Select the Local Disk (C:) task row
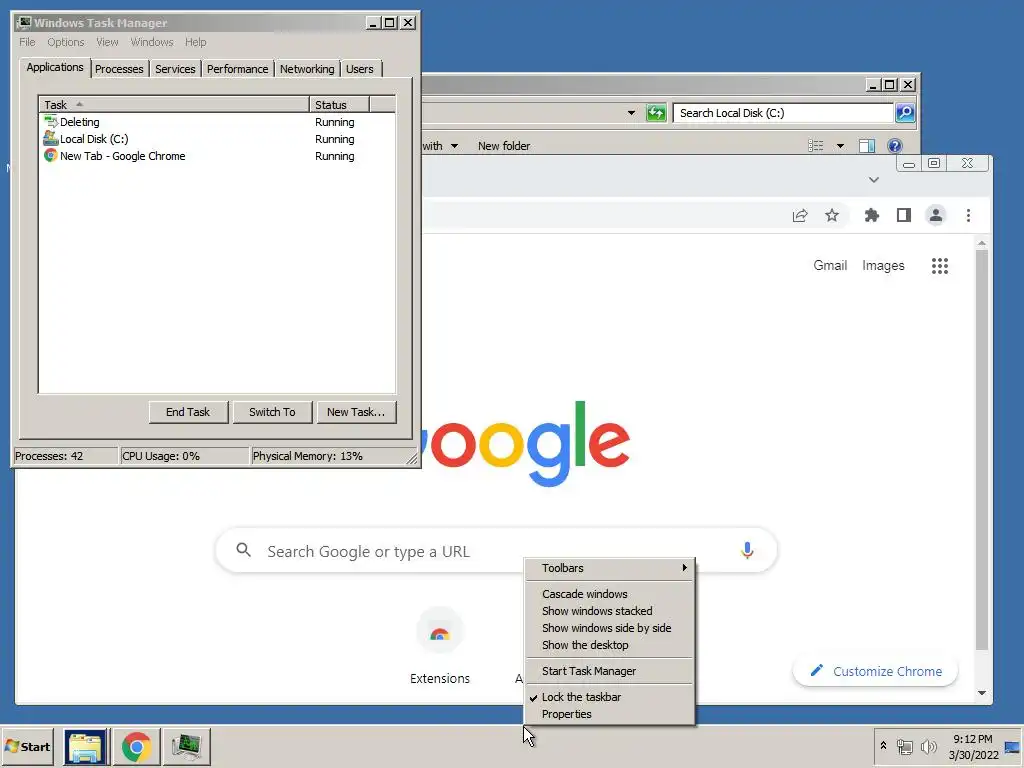The height and width of the screenshot is (768, 1024). 217,139
